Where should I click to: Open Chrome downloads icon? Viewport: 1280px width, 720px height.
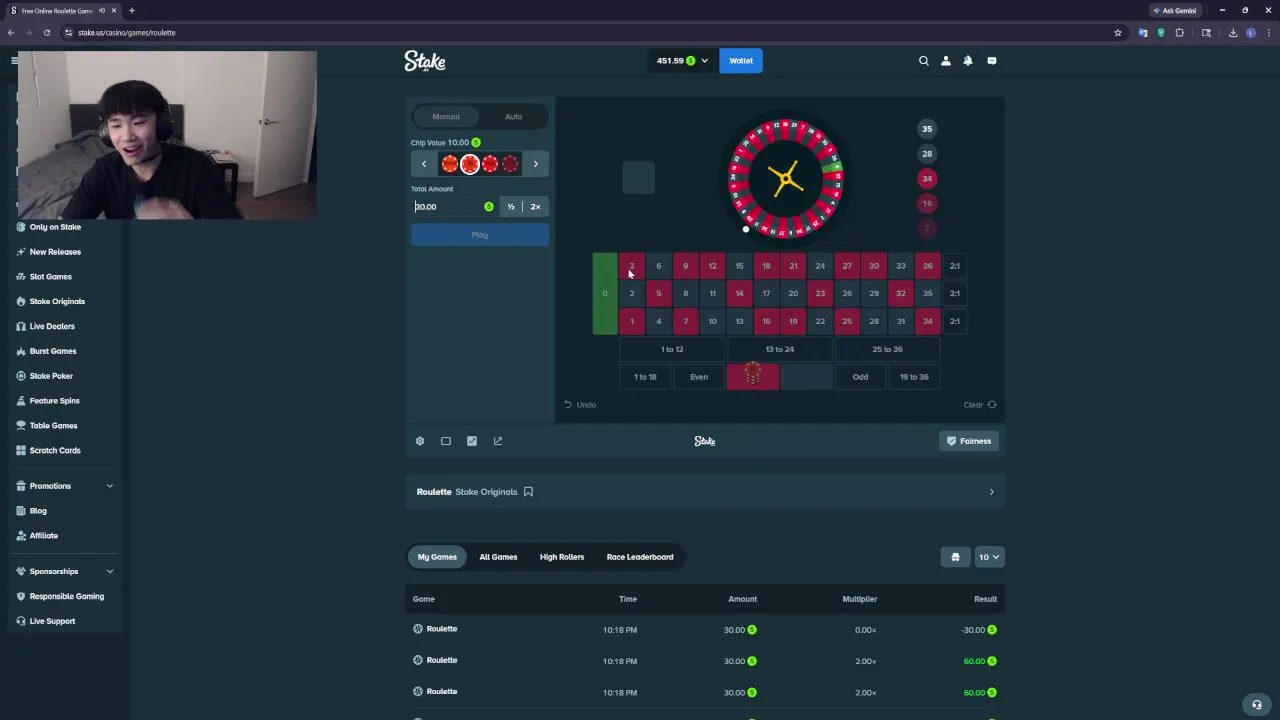[x=1233, y=32]
